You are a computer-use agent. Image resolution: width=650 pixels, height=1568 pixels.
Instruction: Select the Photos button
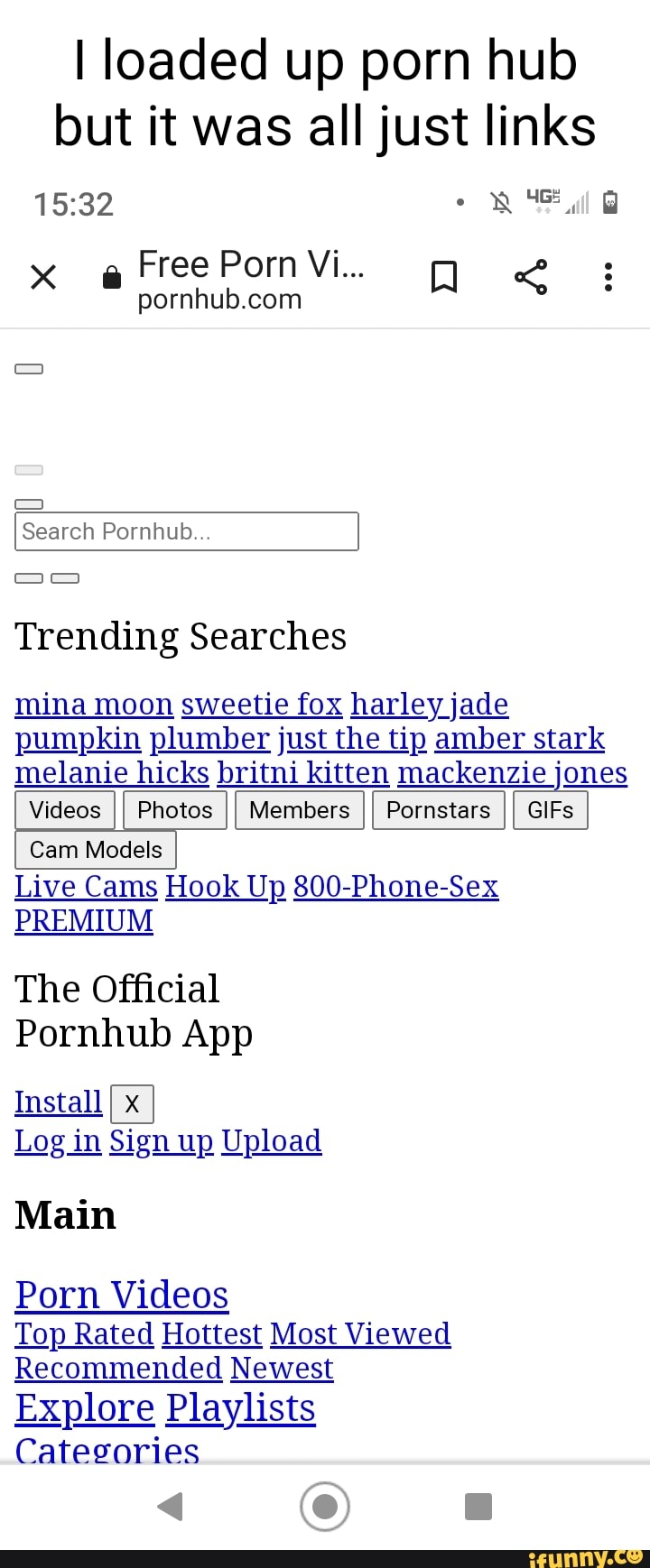click(175, 810)
